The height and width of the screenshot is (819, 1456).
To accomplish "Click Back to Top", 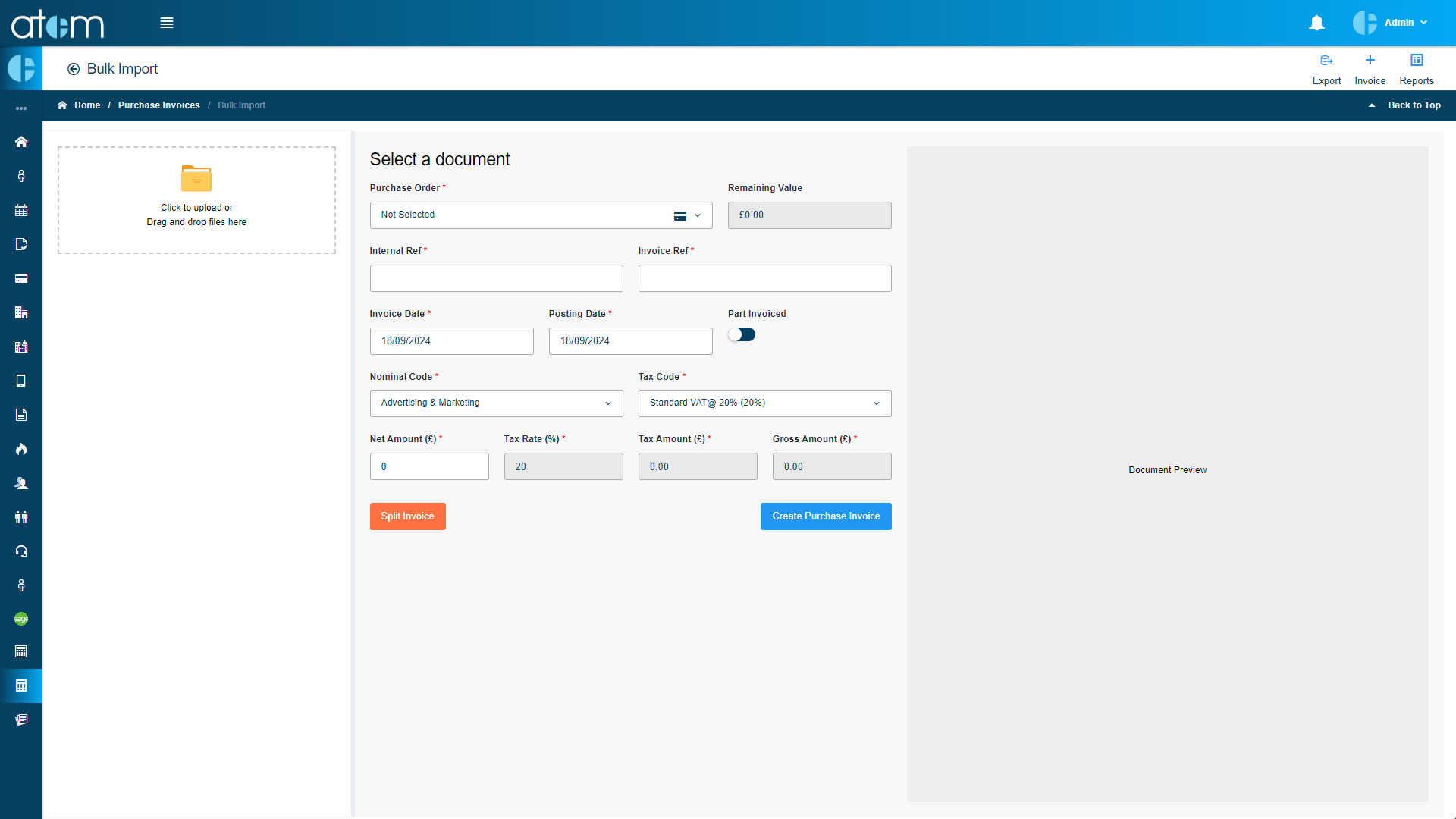I will pos(1414,105).
